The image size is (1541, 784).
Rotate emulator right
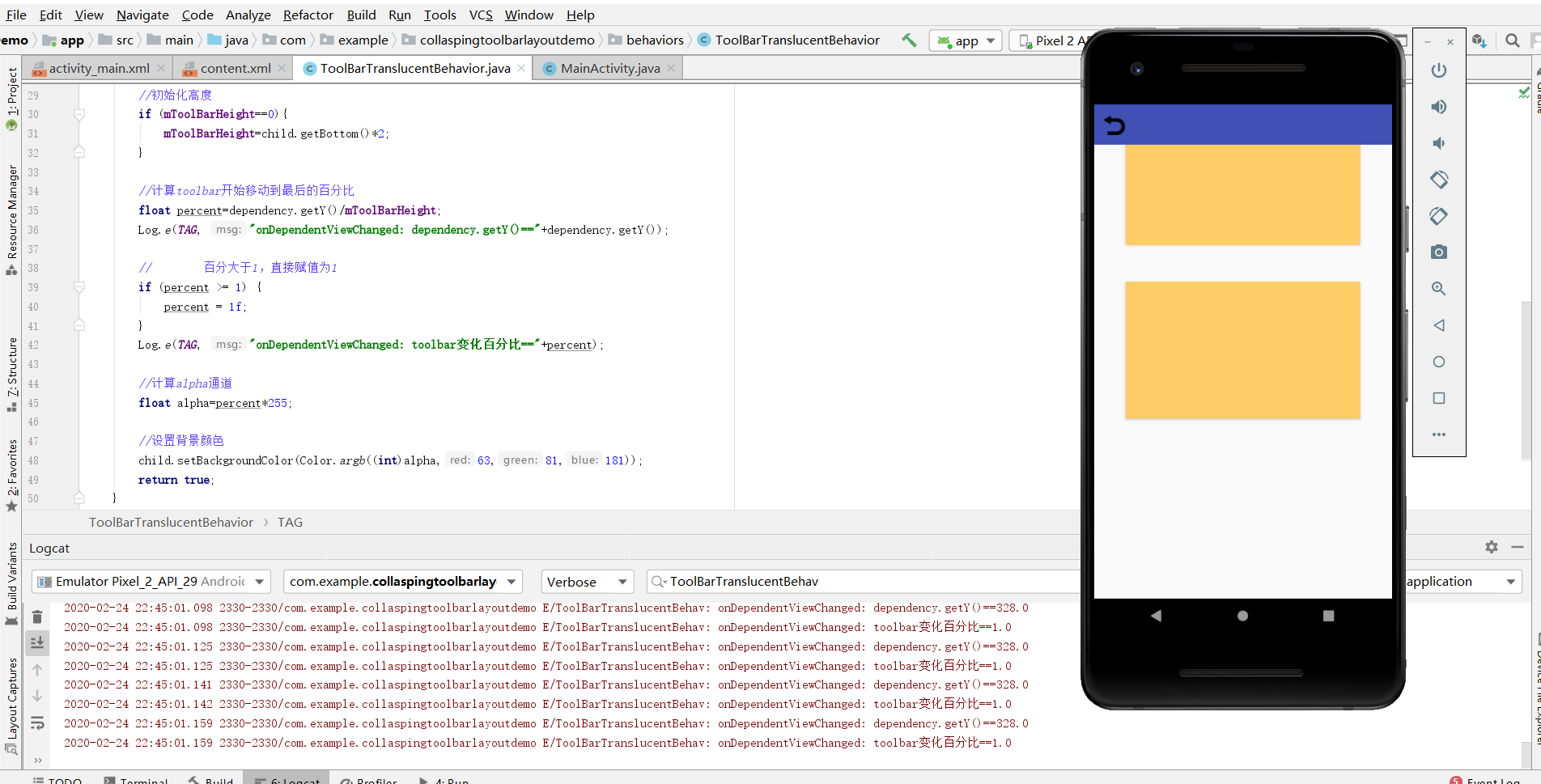click(1438, 216)
